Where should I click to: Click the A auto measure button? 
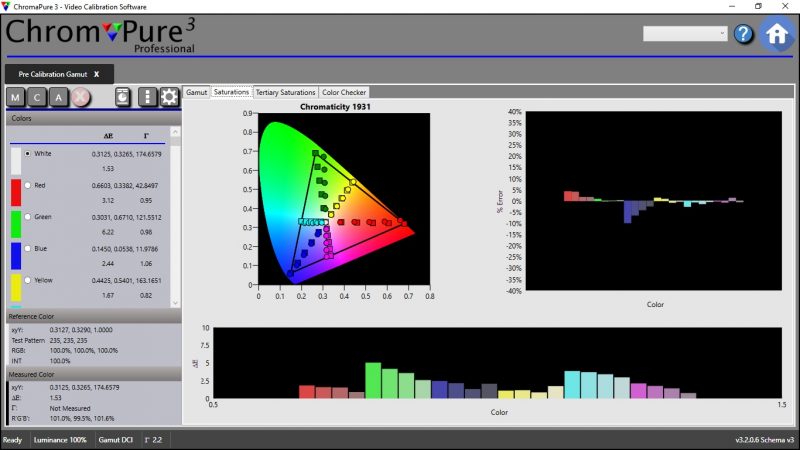point(59,97)
